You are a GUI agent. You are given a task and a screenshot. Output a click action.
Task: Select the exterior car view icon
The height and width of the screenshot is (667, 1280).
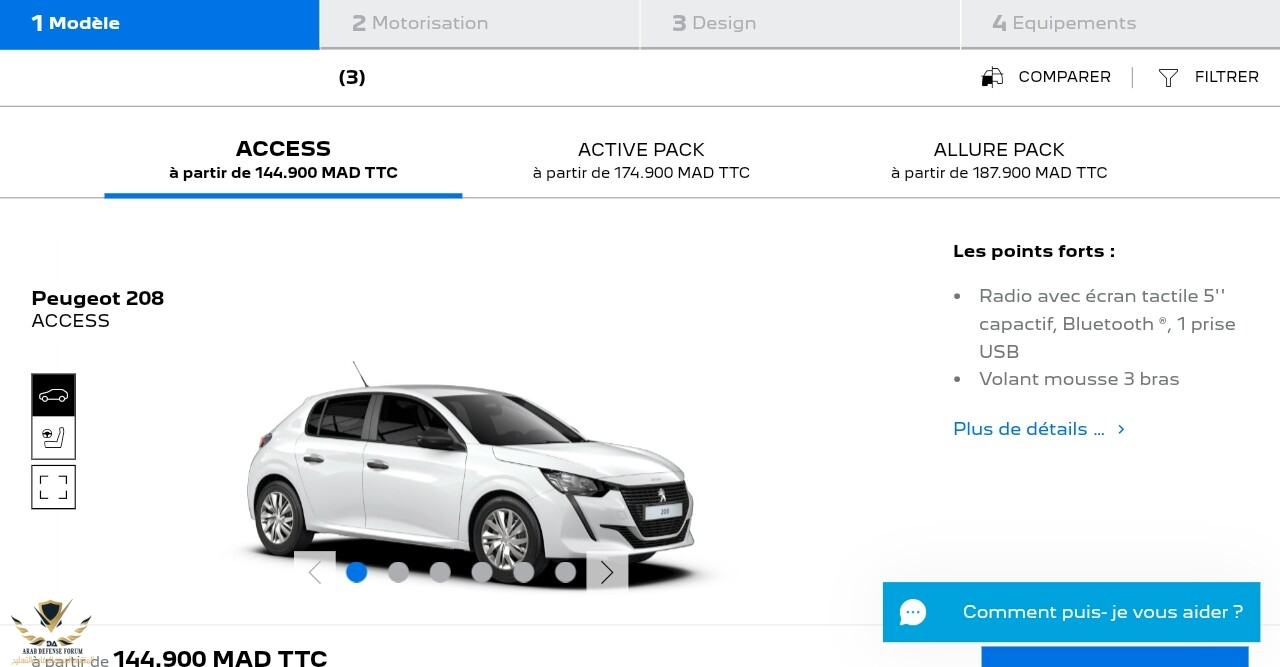53,395
